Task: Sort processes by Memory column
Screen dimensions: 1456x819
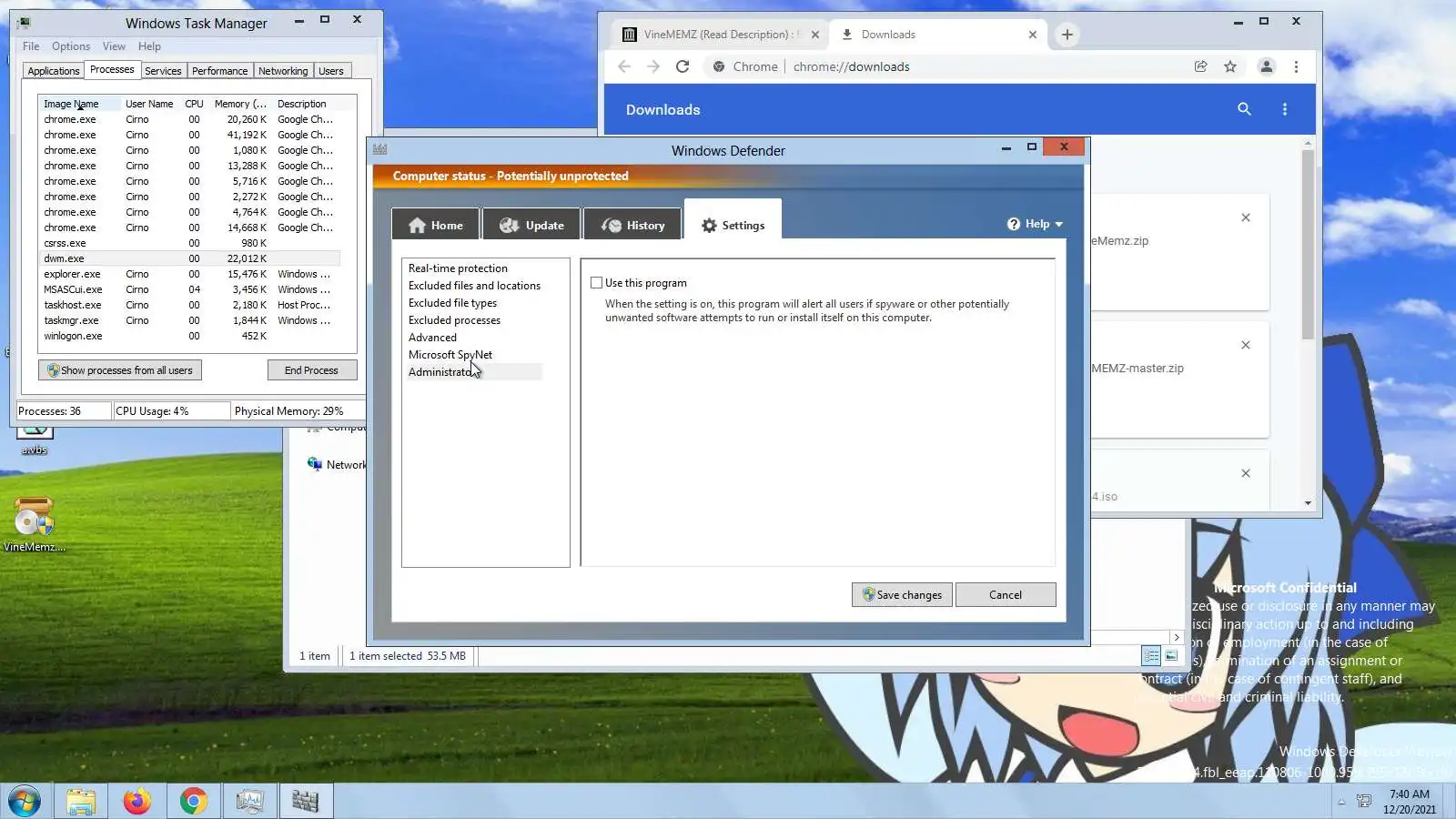Action: (x=240, y=104)
